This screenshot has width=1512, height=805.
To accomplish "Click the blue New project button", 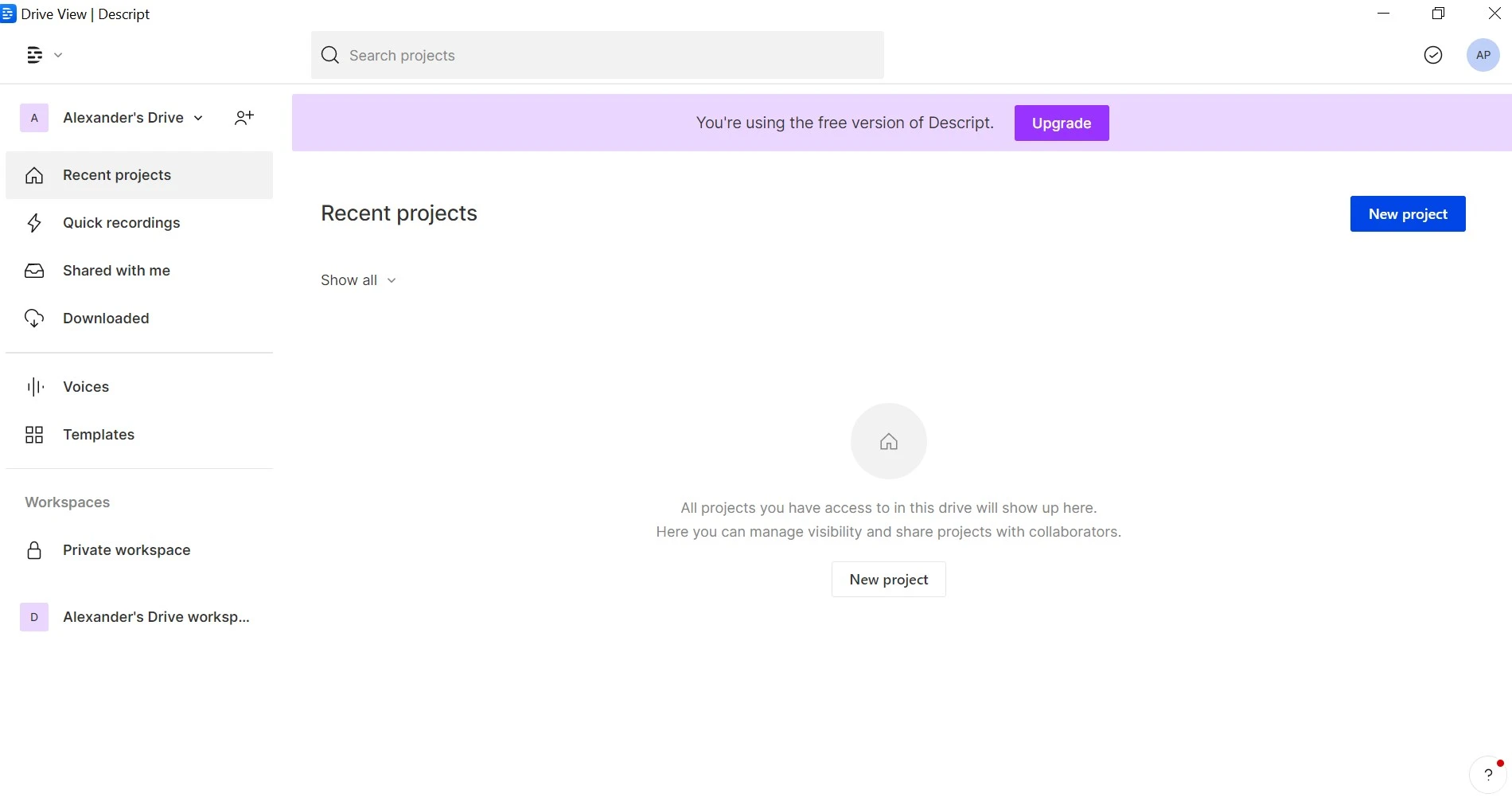I will pos(1408,214).
